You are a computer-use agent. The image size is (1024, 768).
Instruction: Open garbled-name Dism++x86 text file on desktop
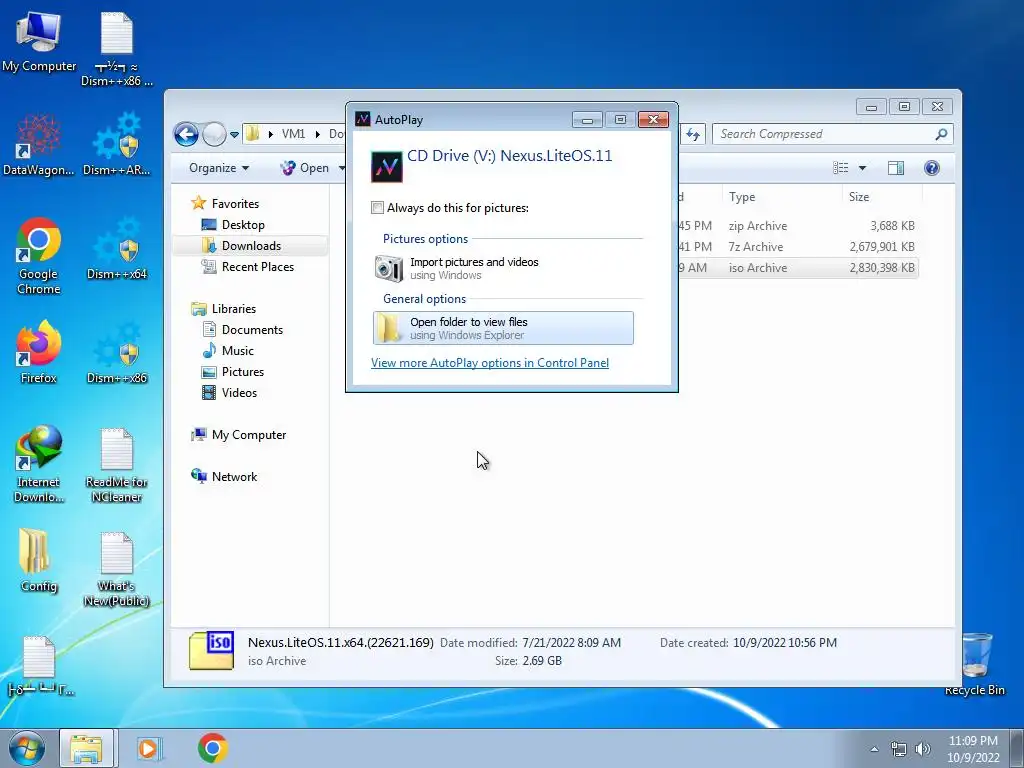pos(117,48)
